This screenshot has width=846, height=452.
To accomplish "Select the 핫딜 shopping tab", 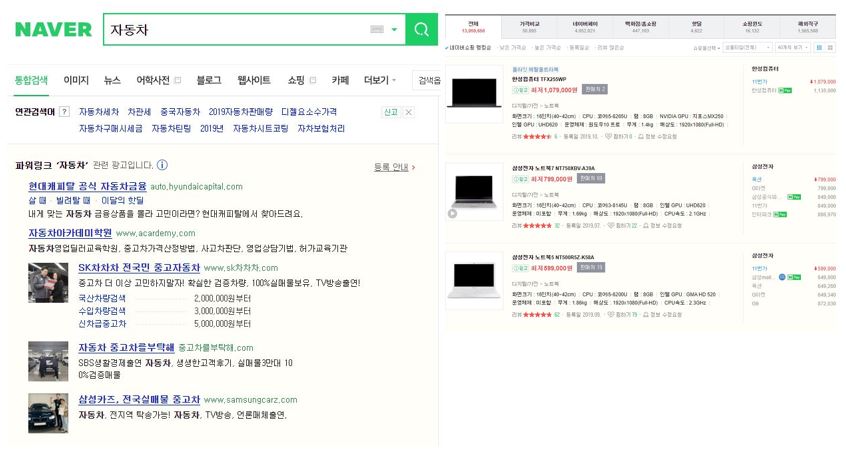I will point(697,27).
